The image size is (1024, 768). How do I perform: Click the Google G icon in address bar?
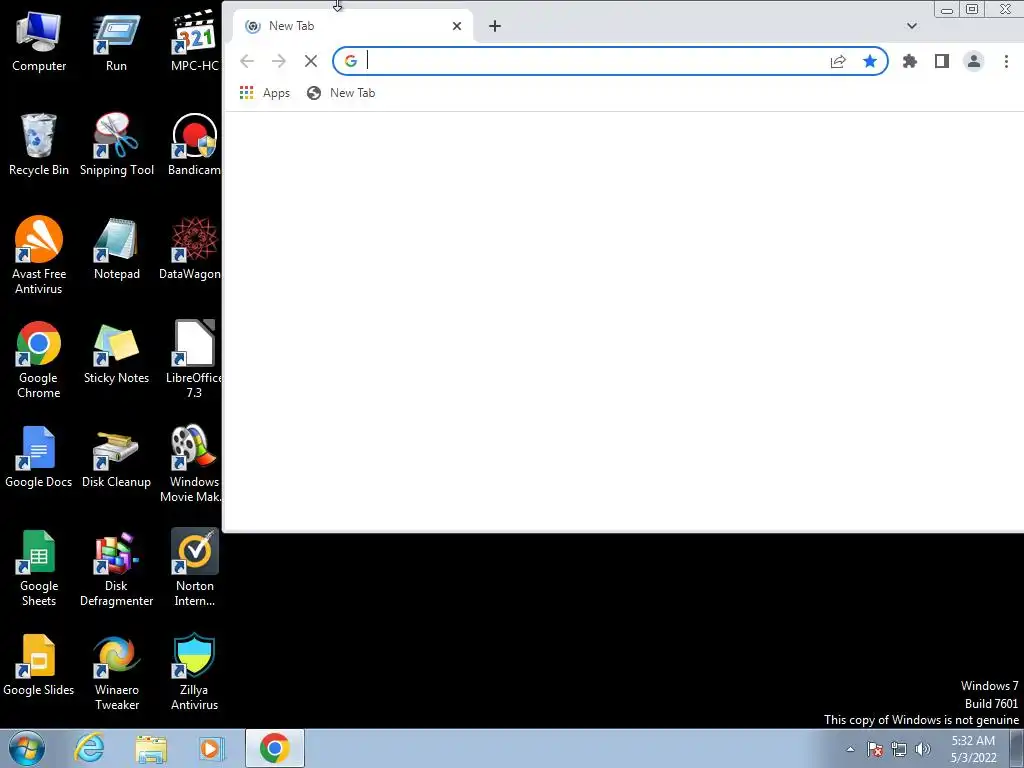tap(351, 61)
